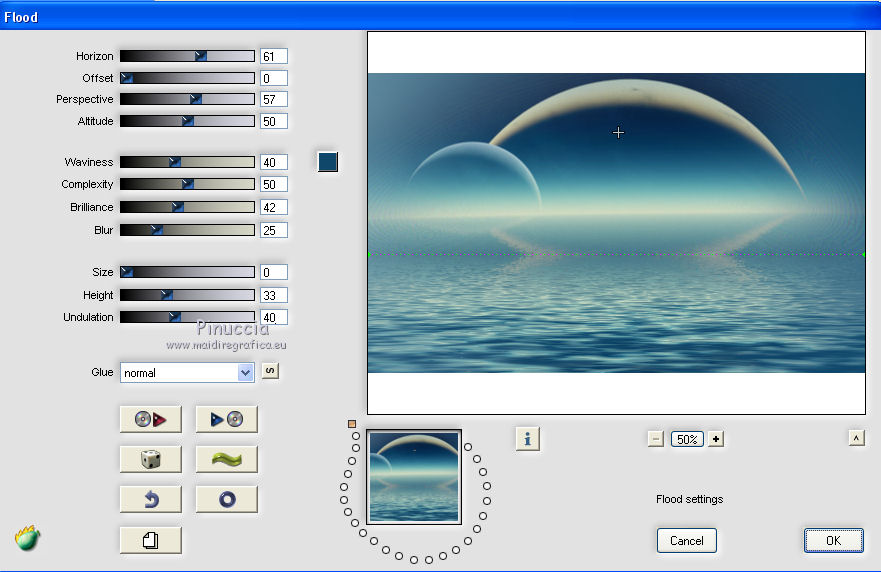Click the Perspective value field showing 57
This screenshot has width=881, height=572.
pyautogui.click(x=274, y=99)
